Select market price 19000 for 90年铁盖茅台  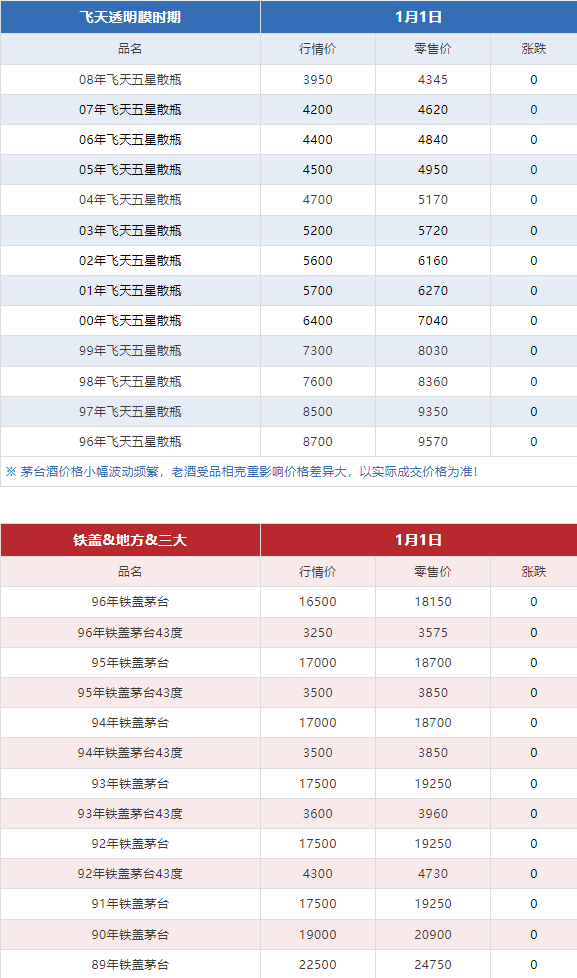[x=318, y=934]
